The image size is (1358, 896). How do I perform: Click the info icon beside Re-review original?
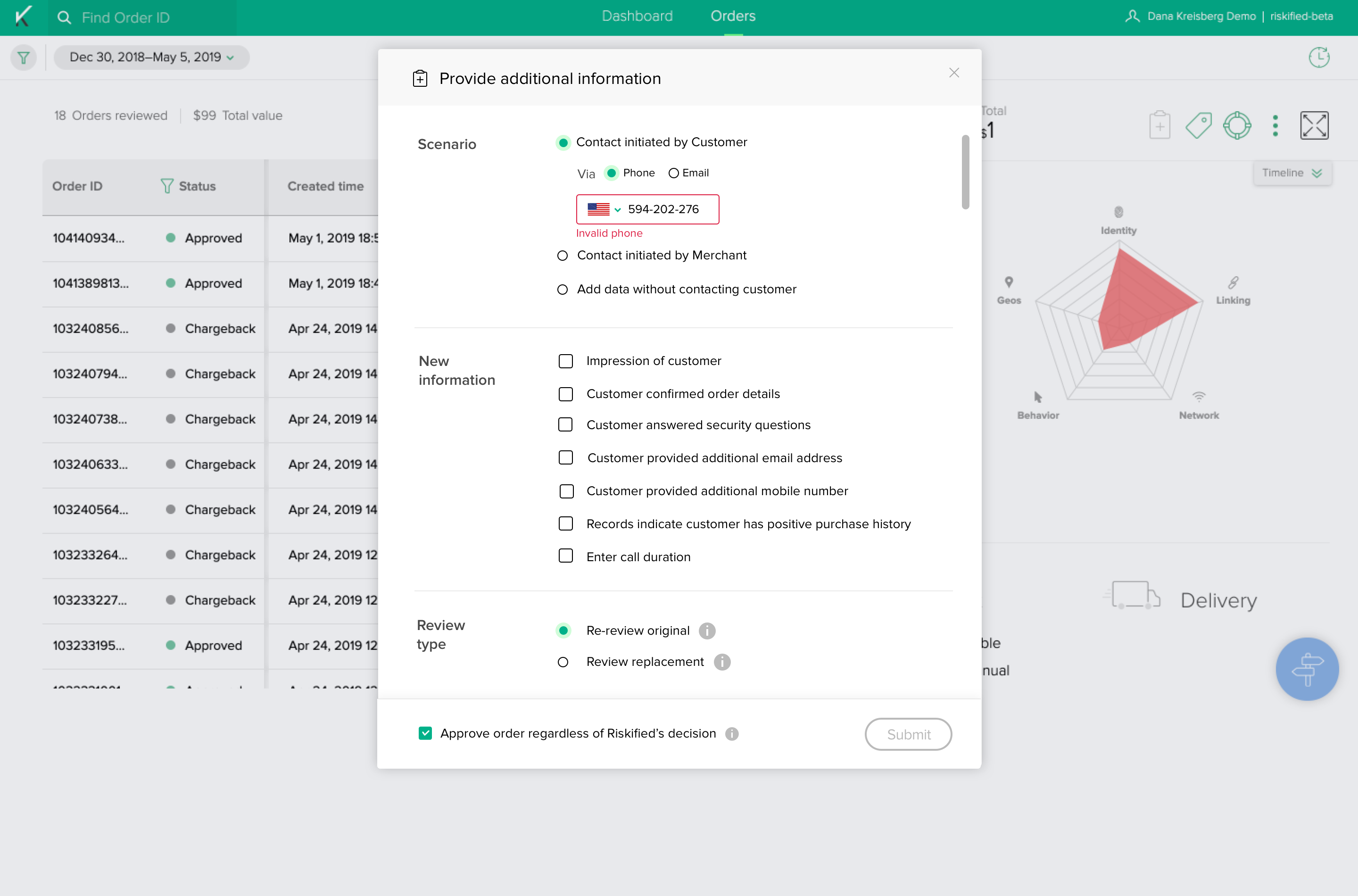click(707, 631)
